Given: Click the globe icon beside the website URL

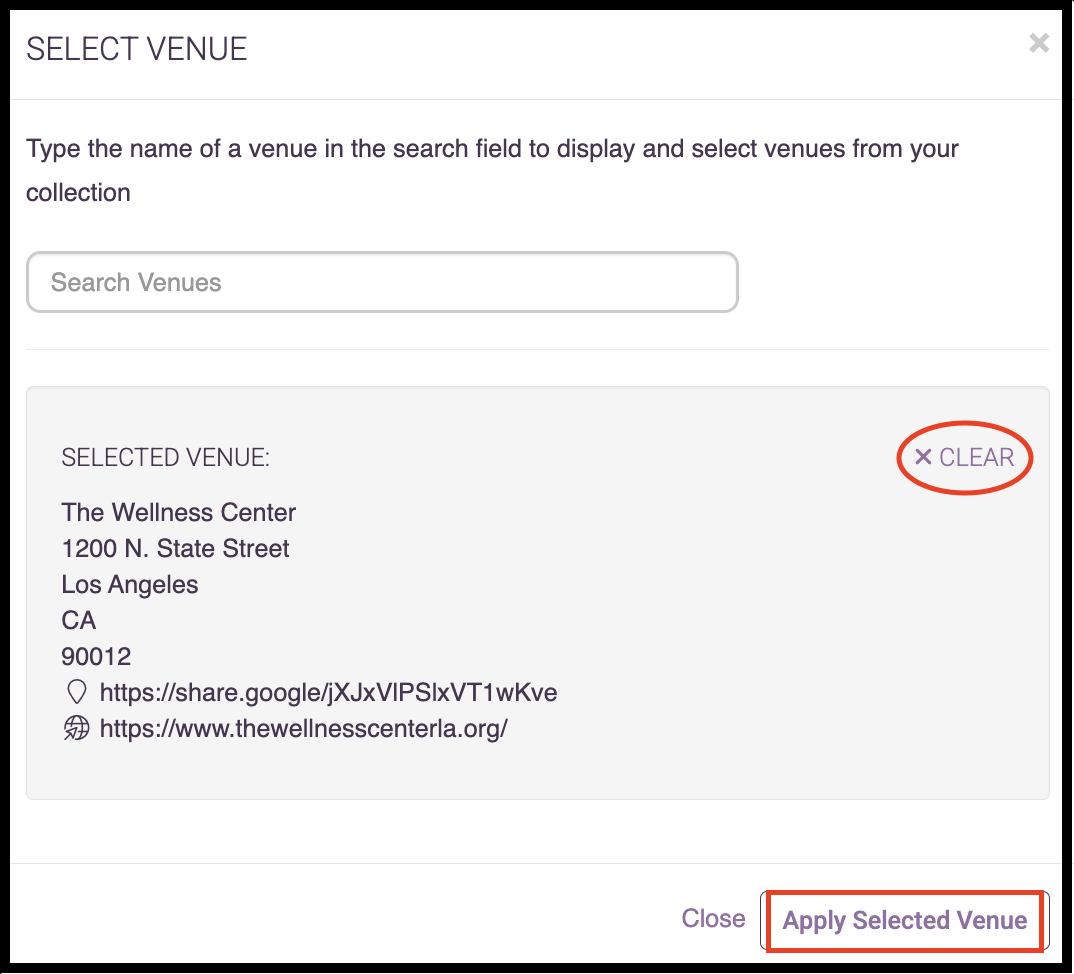Looking at the screenshot, I should coord(77,728).
